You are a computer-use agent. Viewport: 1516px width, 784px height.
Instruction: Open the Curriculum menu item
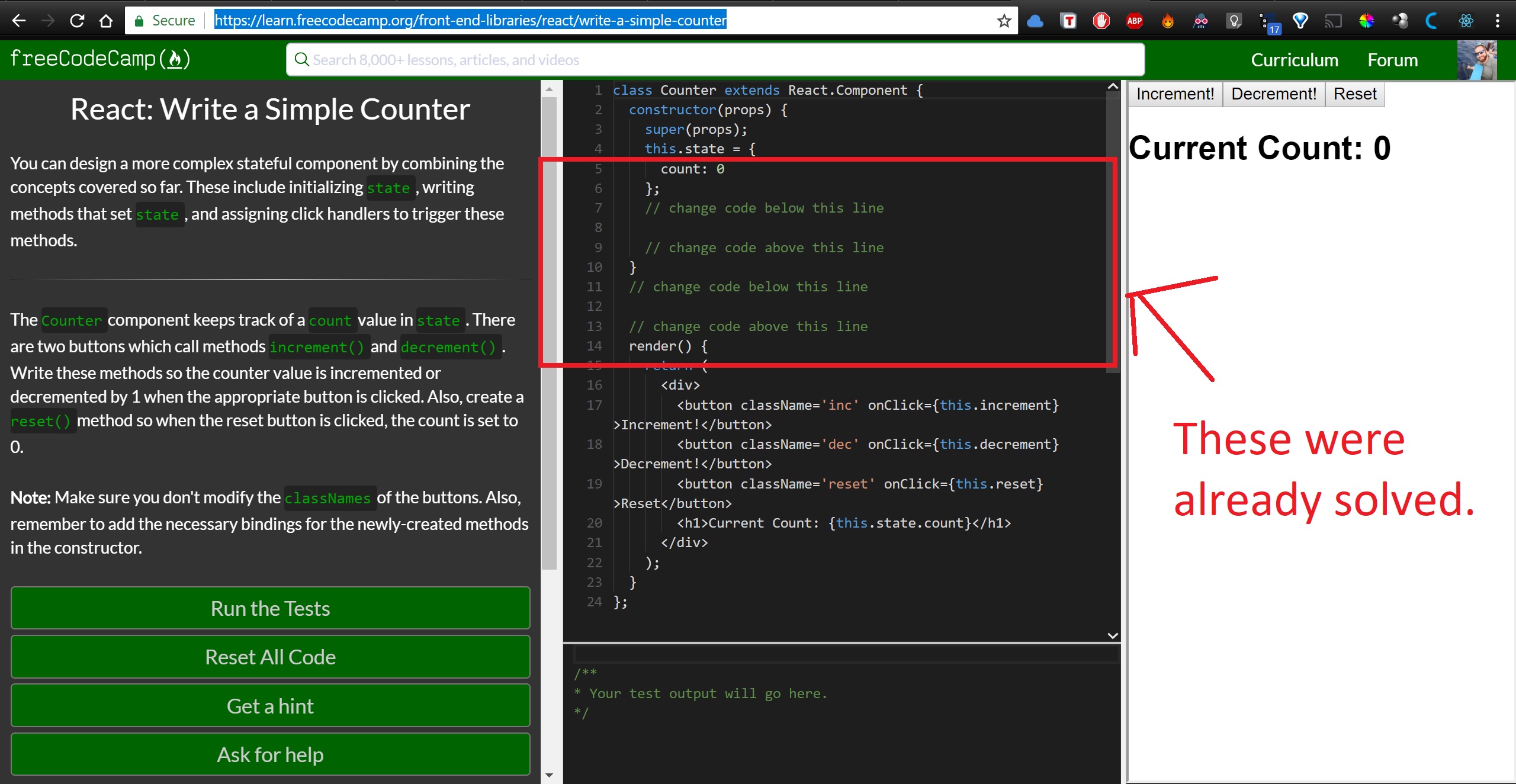pyautogui.click(x=1295, y=59)
